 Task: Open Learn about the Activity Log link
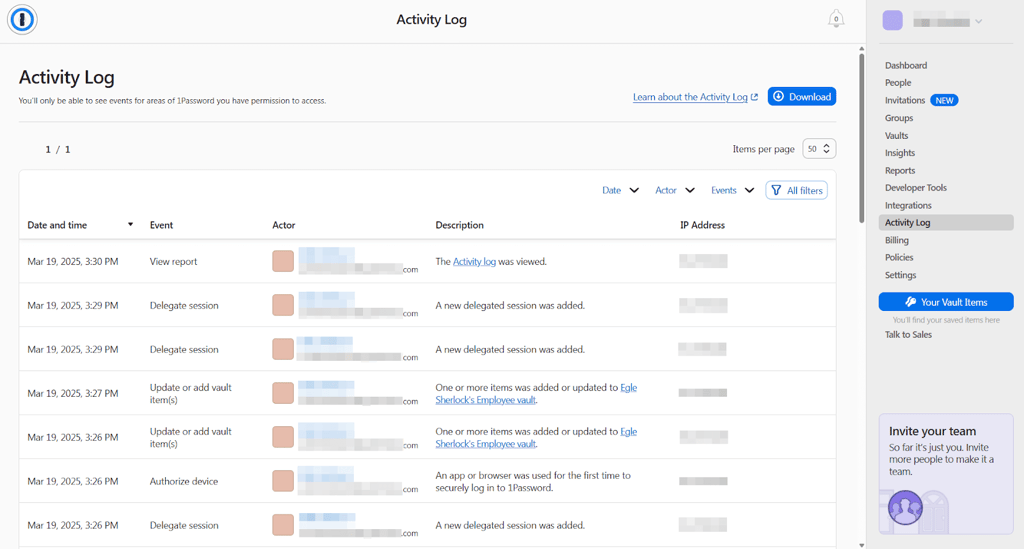[x=696, y=97]
